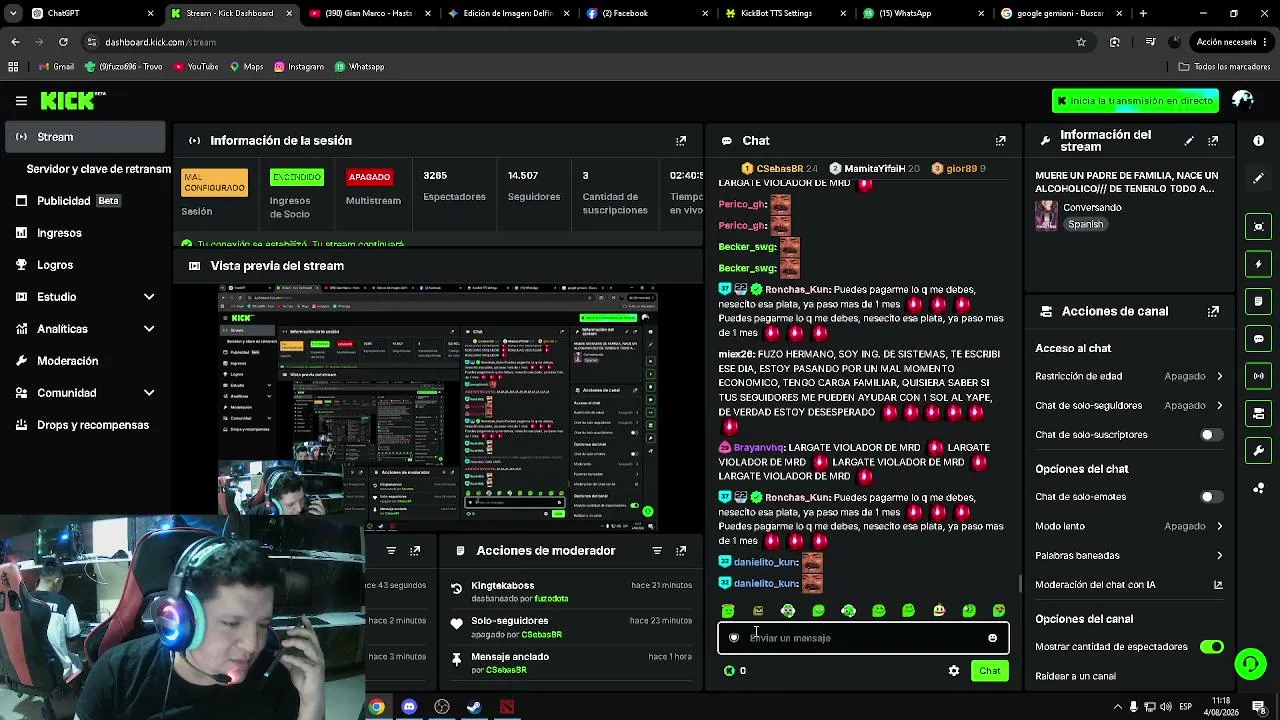1280x720 pixels.
Task: Click the shield icon in the message box
Action: point(734,638)
